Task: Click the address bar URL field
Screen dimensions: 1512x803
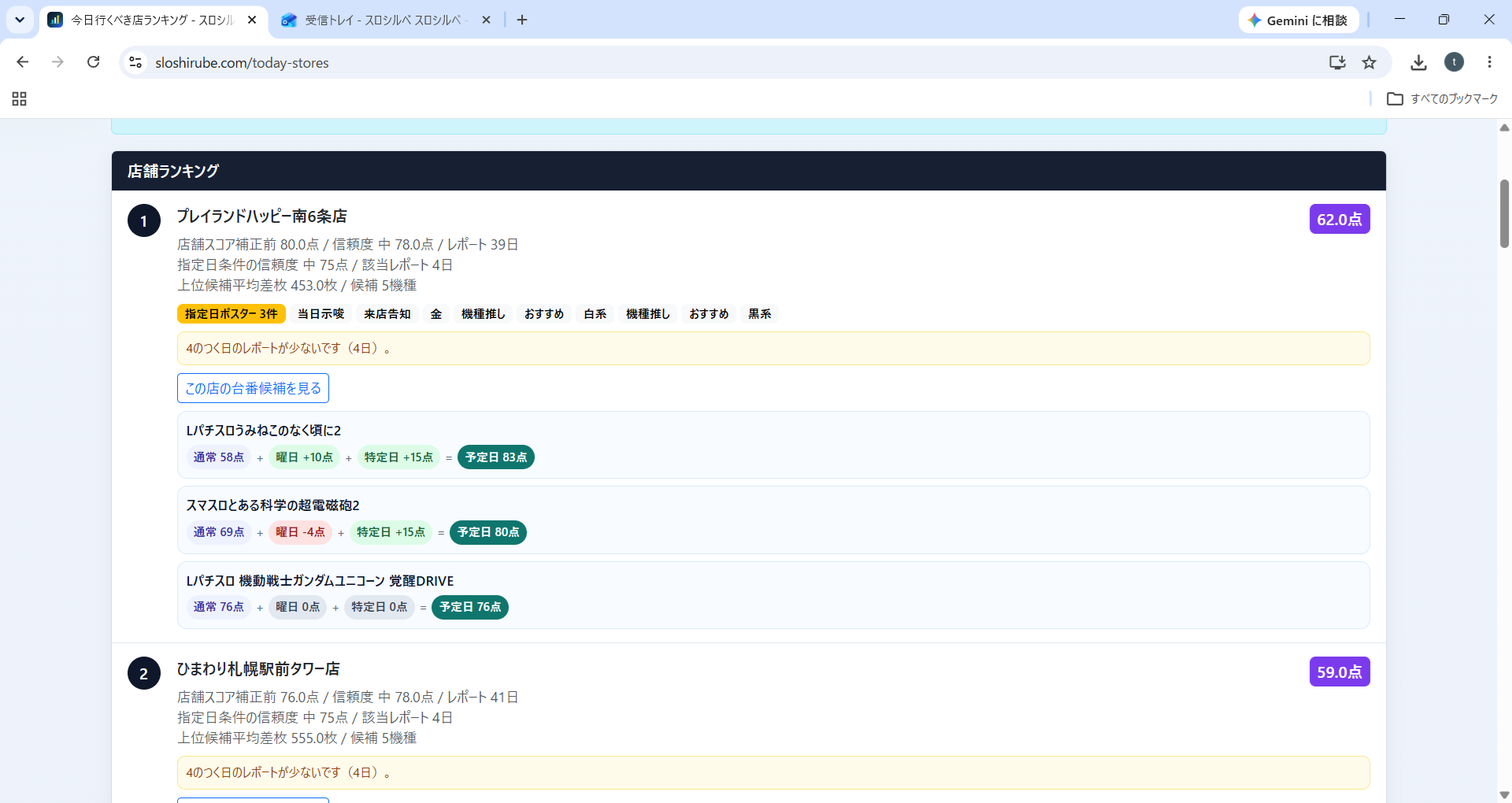Action: [x=724, y=62]
